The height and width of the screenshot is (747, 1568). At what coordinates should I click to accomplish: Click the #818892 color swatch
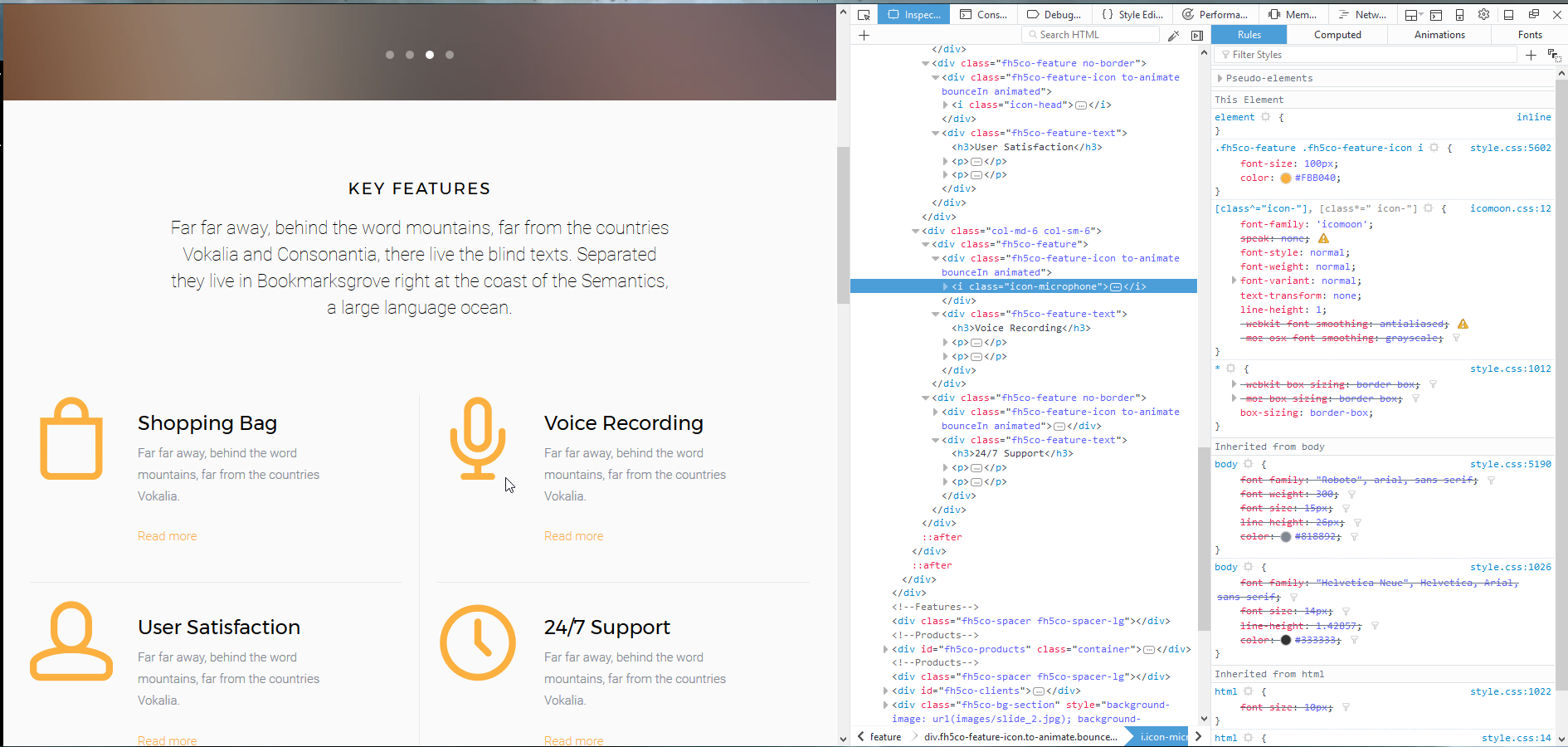tap(1286, 537)
